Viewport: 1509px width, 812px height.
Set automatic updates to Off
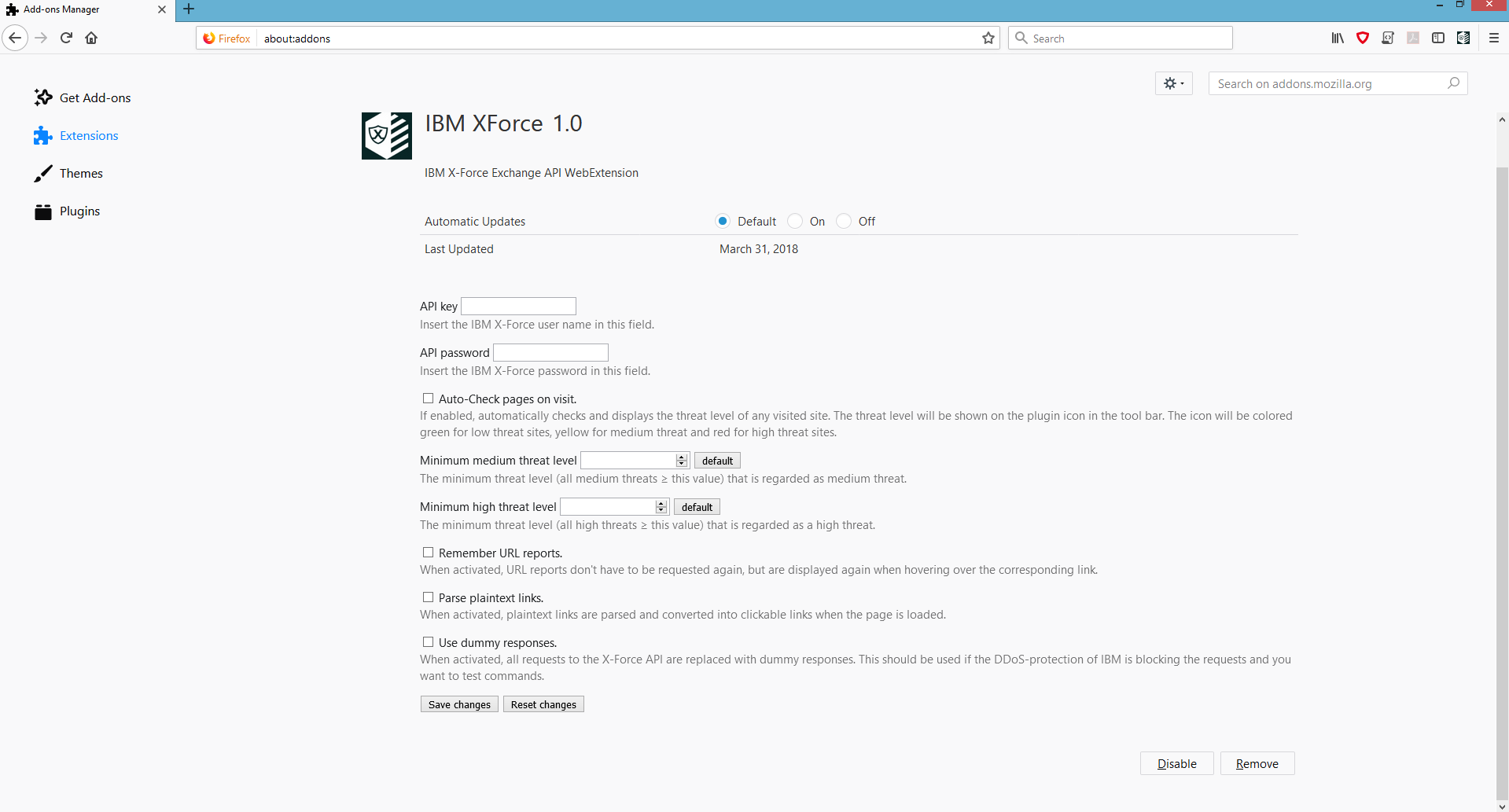point(844,221)
